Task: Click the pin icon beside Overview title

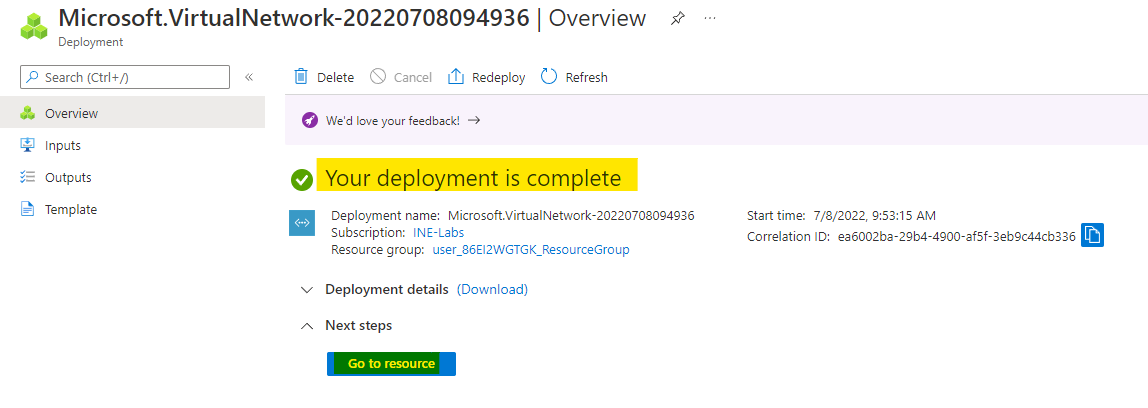Action: pos(677,19)
